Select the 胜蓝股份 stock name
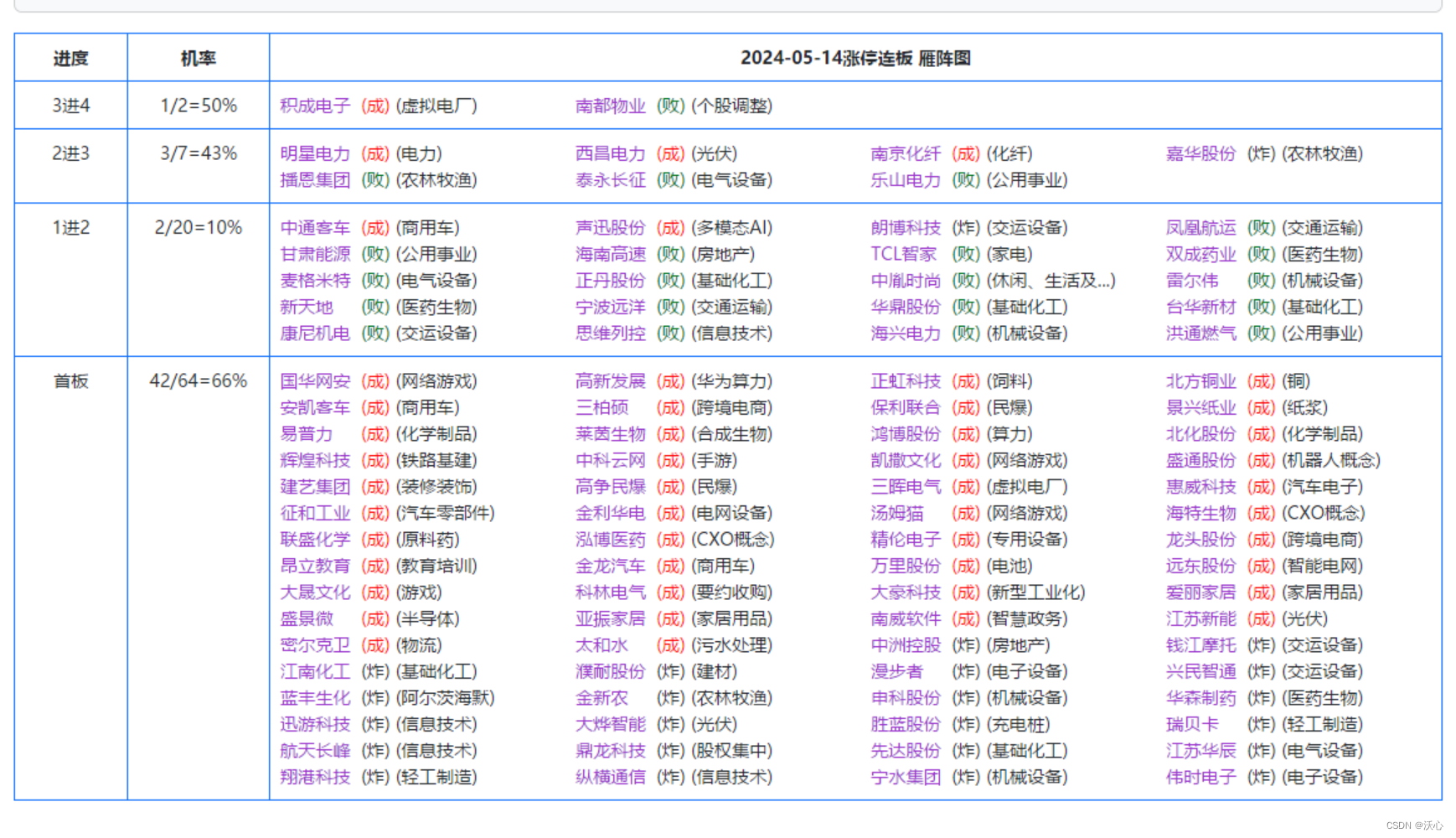This screenshot has width=1456, height=838. coord(906,725)
